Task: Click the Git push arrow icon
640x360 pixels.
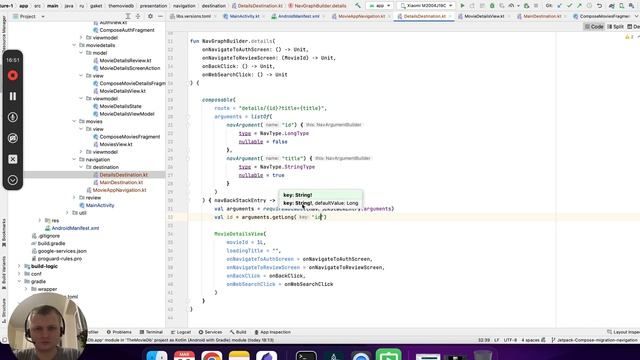Action: tap(579, 6)
